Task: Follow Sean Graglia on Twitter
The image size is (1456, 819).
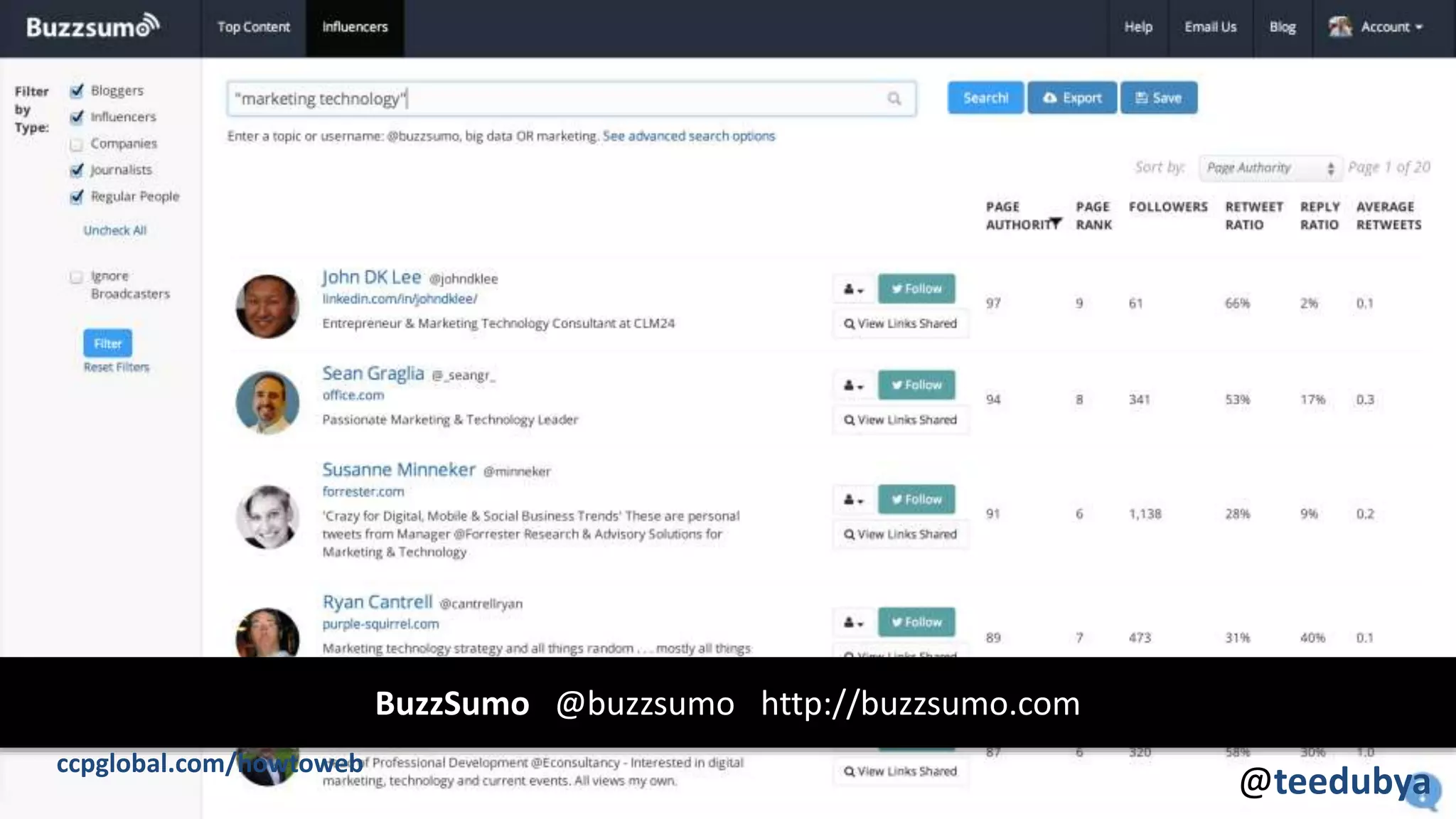Action: tap(916, 385)
